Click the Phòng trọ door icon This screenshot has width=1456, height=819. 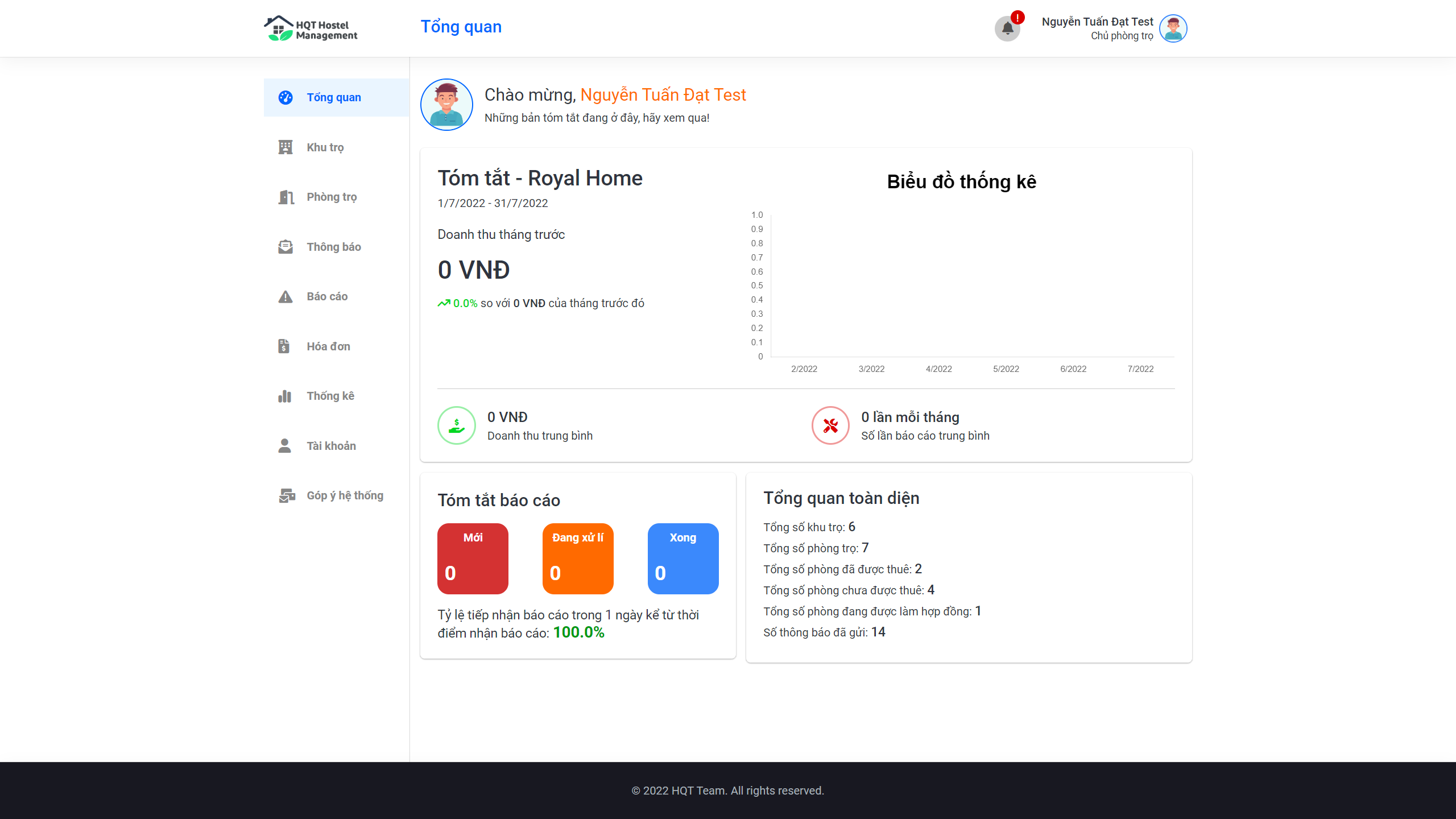pos(286,197)
